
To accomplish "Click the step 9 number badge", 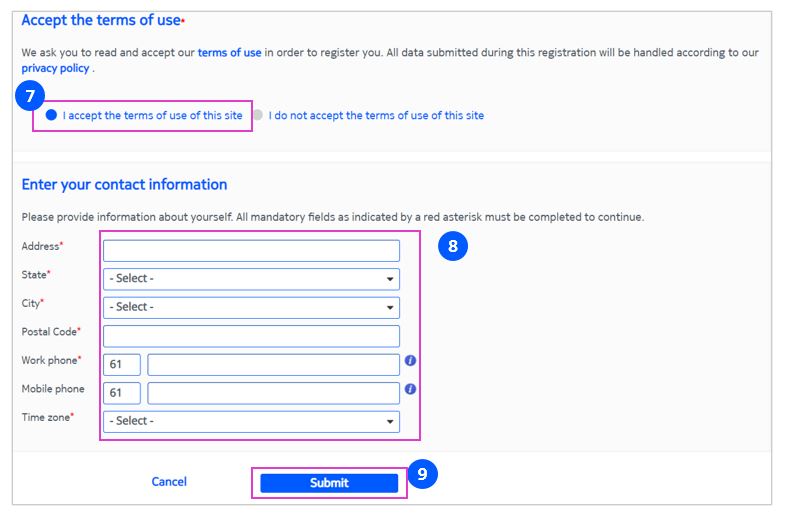I will point(422,475).
